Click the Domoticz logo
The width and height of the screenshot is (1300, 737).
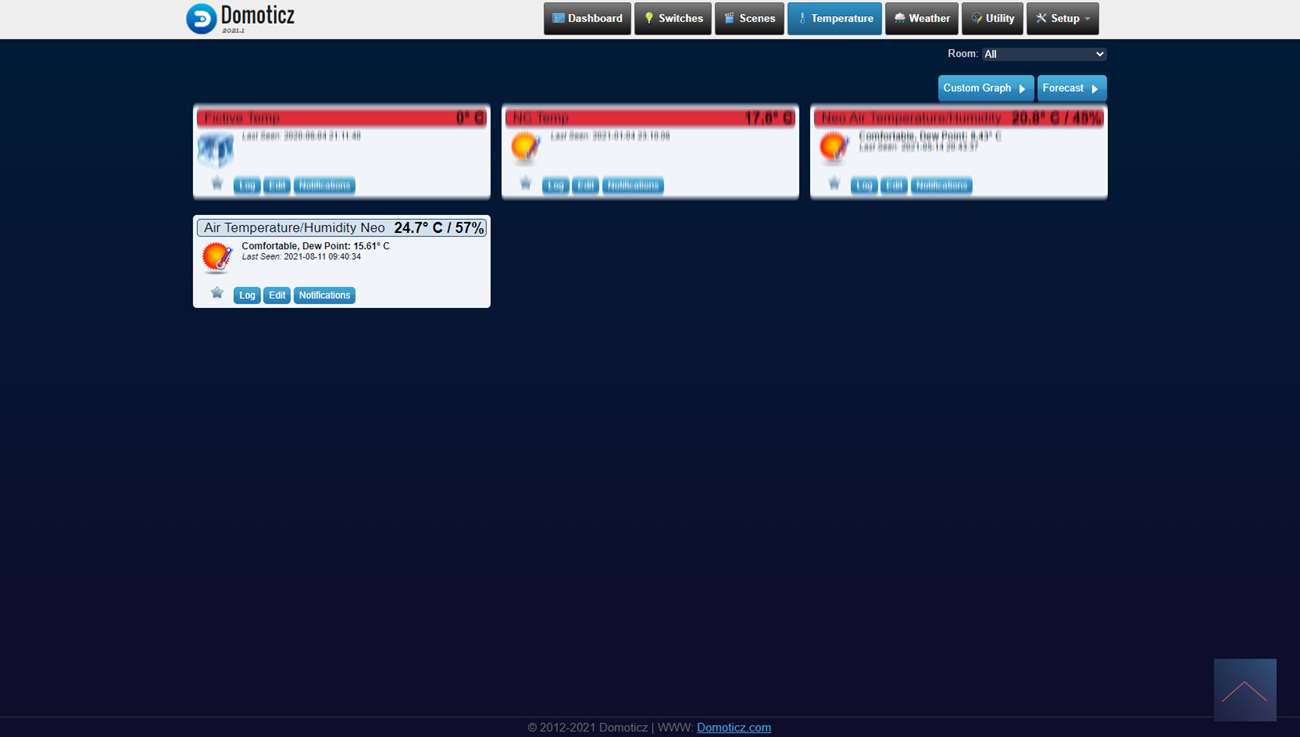click(x=241, y=18)
